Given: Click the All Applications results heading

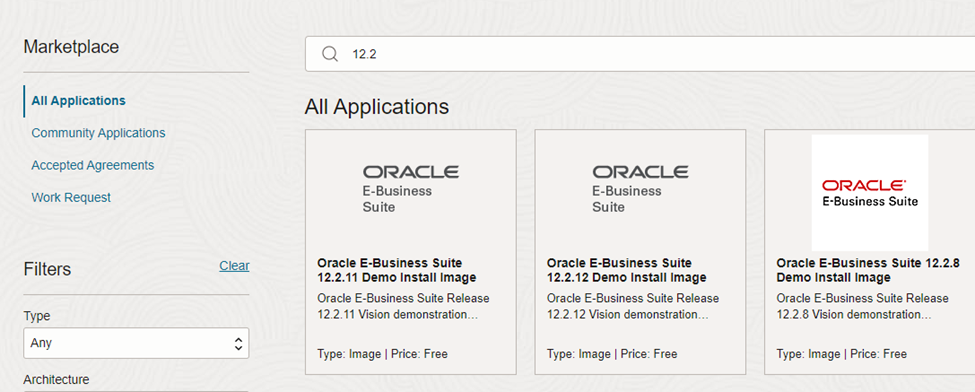Looking at the screenshot, I should [377, 106].
